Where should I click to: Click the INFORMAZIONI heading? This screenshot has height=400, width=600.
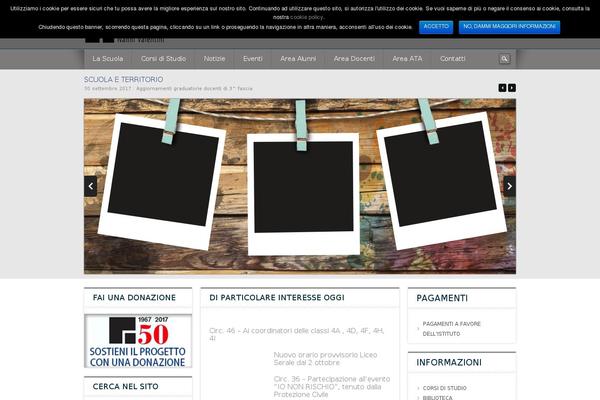point(449,362)
